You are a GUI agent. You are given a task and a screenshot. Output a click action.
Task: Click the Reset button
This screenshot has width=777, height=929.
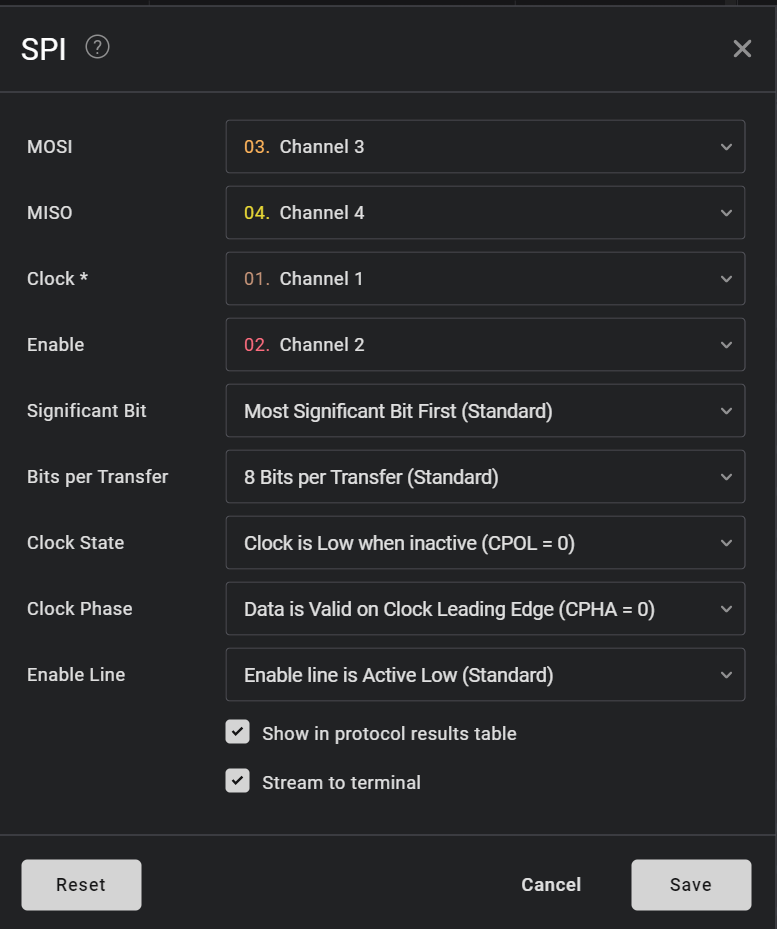(x=81, y=885)
